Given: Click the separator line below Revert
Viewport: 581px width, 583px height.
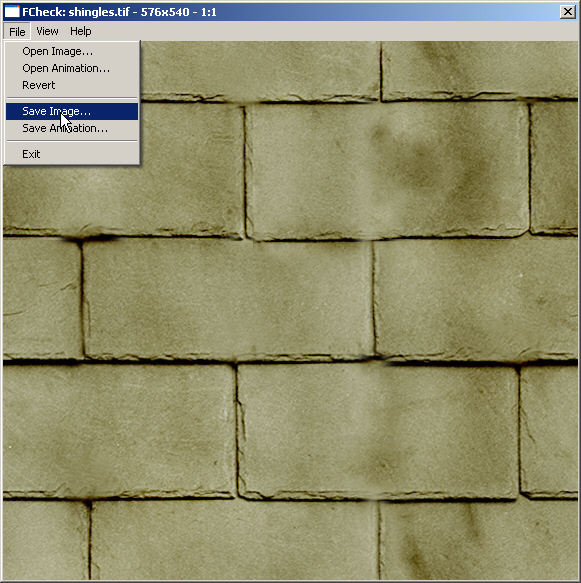Looking at the screenshot, I should pyautogui.click(x=72, y=98).
